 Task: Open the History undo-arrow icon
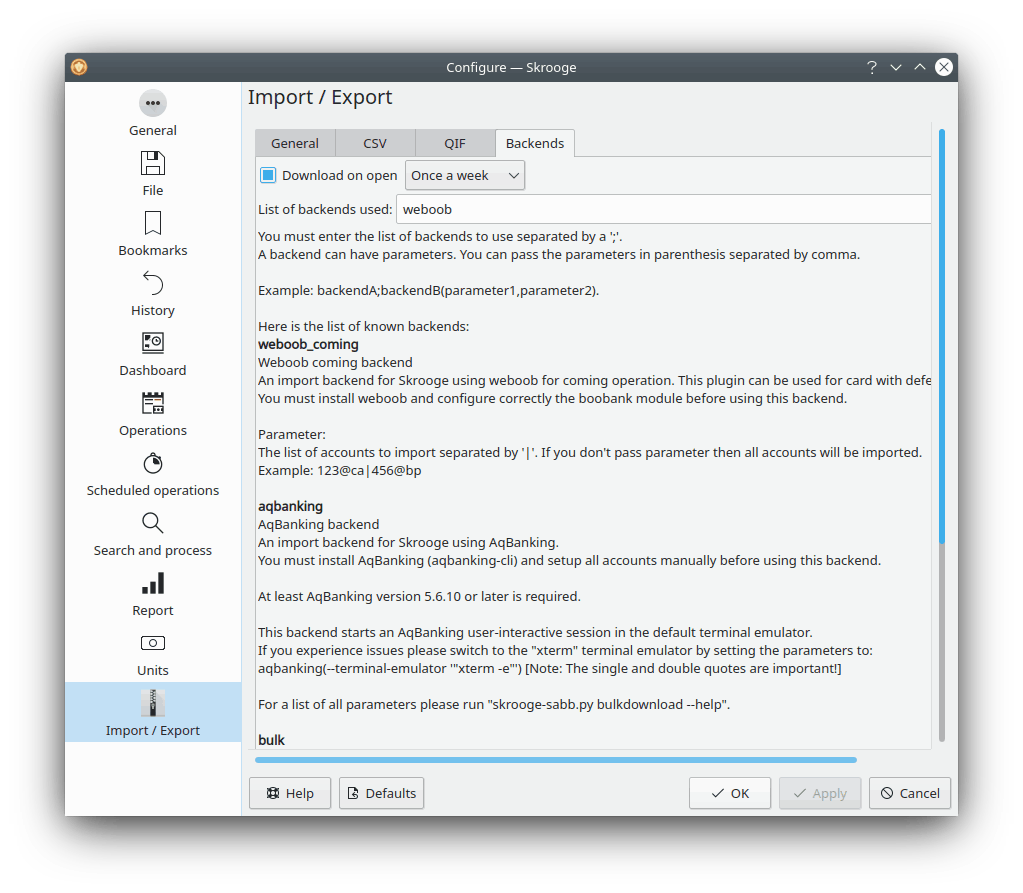(x=153, y=283)
